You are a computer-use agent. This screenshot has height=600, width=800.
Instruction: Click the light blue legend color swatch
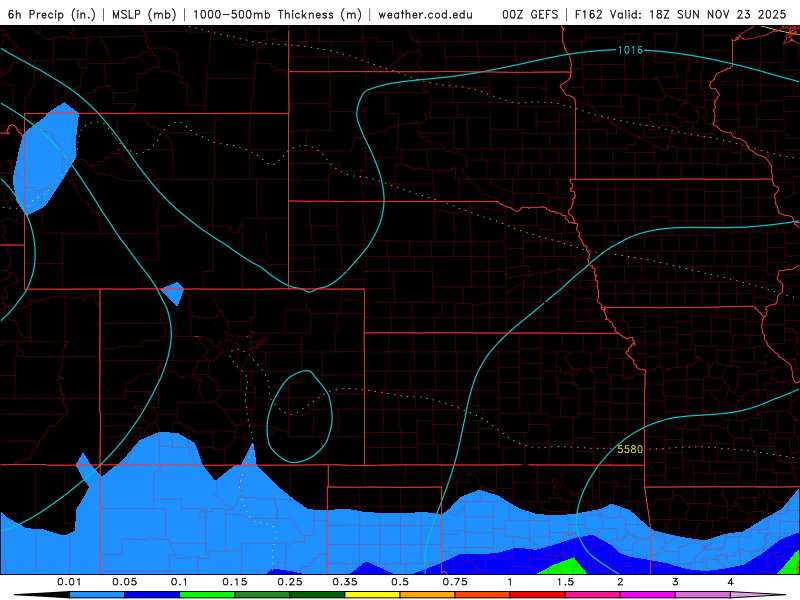(x=97, y=595)
